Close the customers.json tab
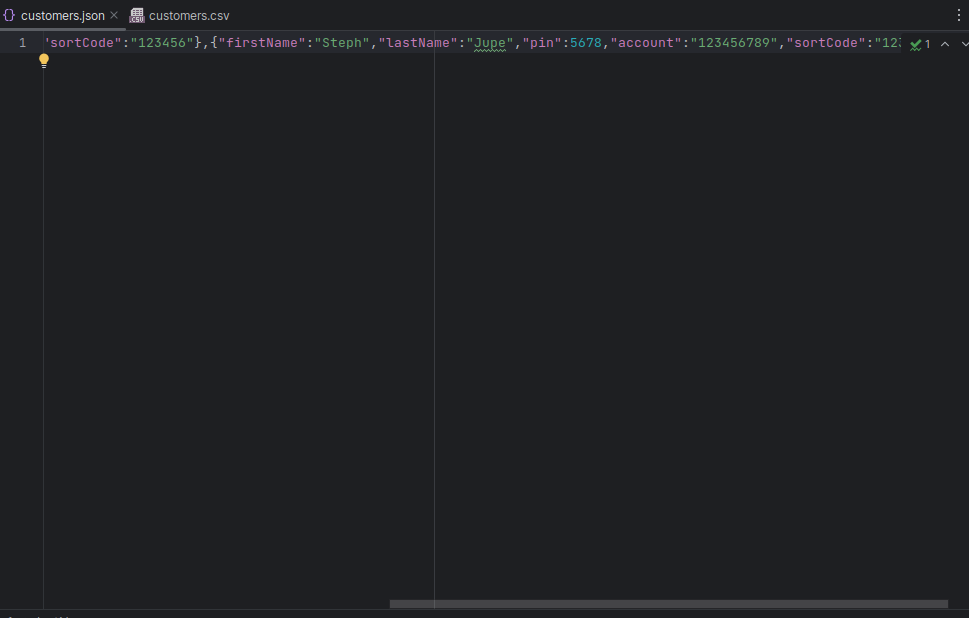 (x=114, y=15)
